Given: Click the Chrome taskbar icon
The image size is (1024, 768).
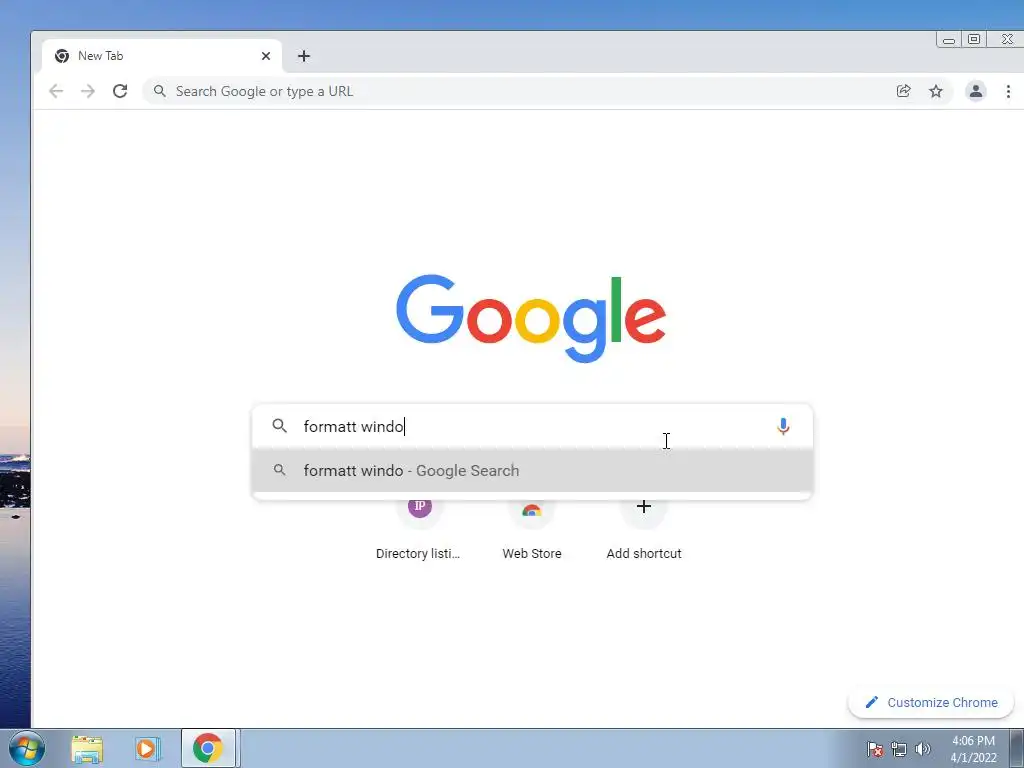Looking at the screenshot, I should coord(208,748).
